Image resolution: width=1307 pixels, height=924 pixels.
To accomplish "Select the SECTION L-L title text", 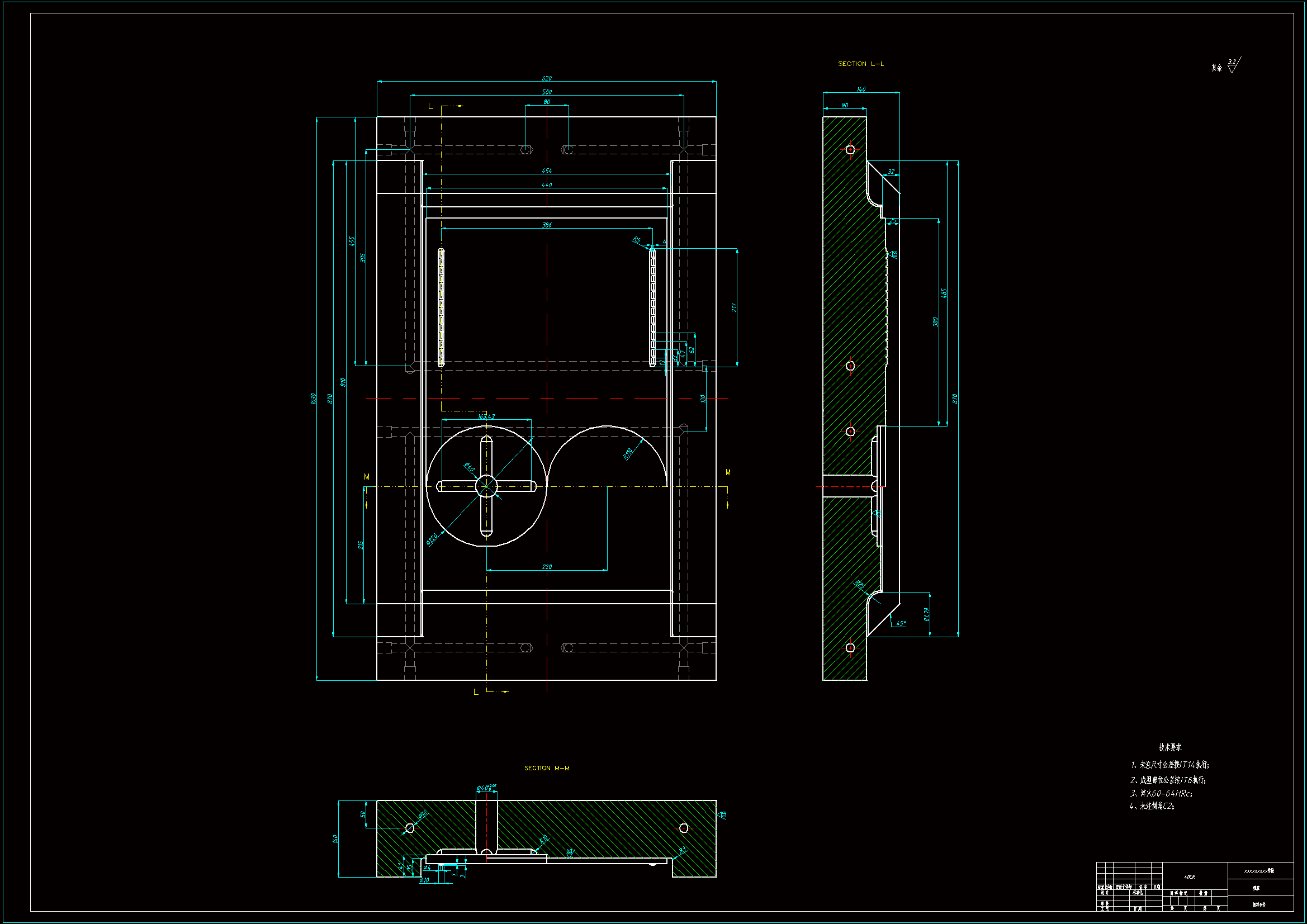I will point(860,64).
